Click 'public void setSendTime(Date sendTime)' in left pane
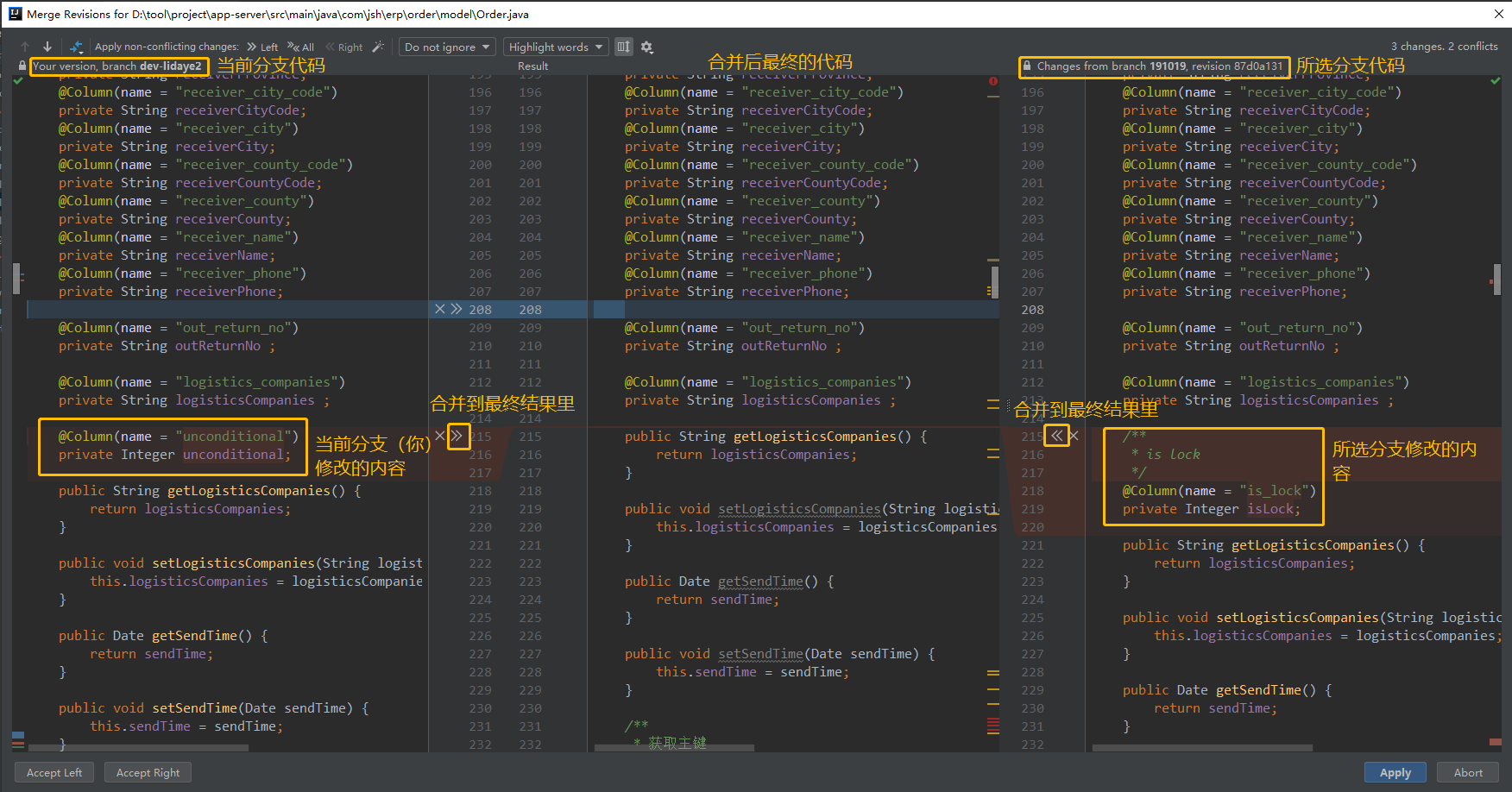1512x792 pixels. [x=214, y=708]
